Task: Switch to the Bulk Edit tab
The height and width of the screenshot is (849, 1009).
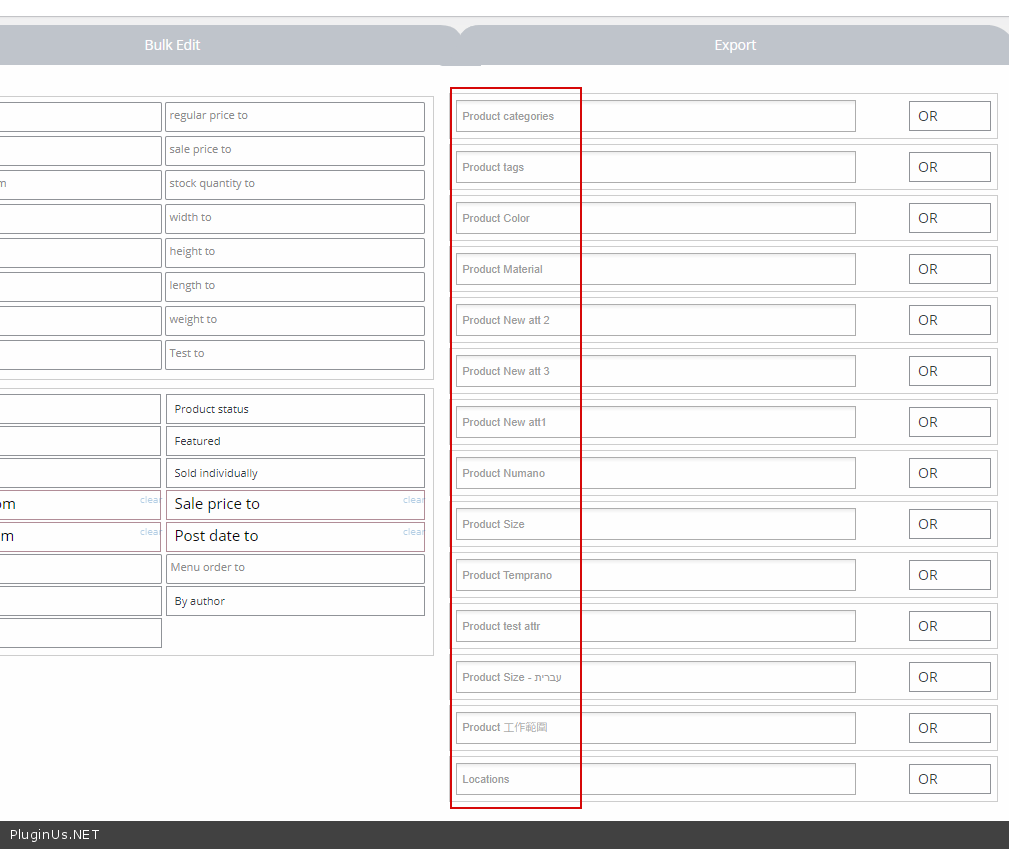Action: (x=172, y=45)
